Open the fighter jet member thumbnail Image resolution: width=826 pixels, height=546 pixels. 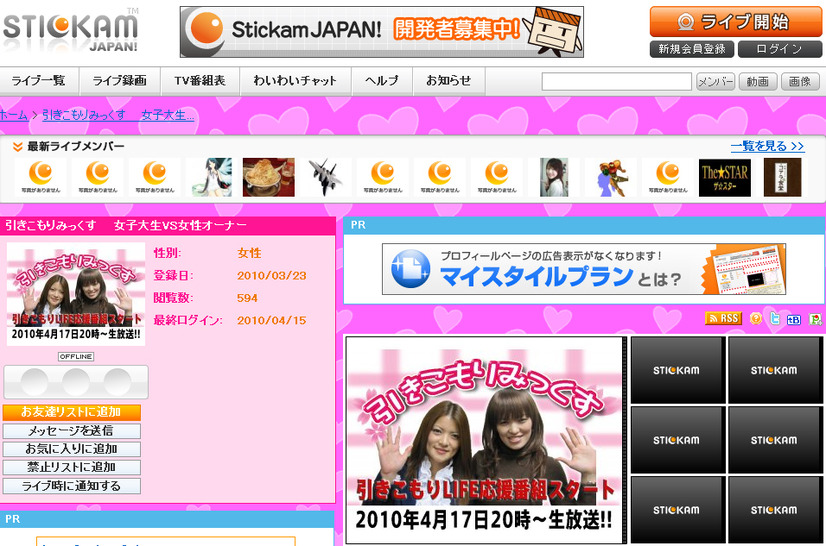tap(325, 177)
